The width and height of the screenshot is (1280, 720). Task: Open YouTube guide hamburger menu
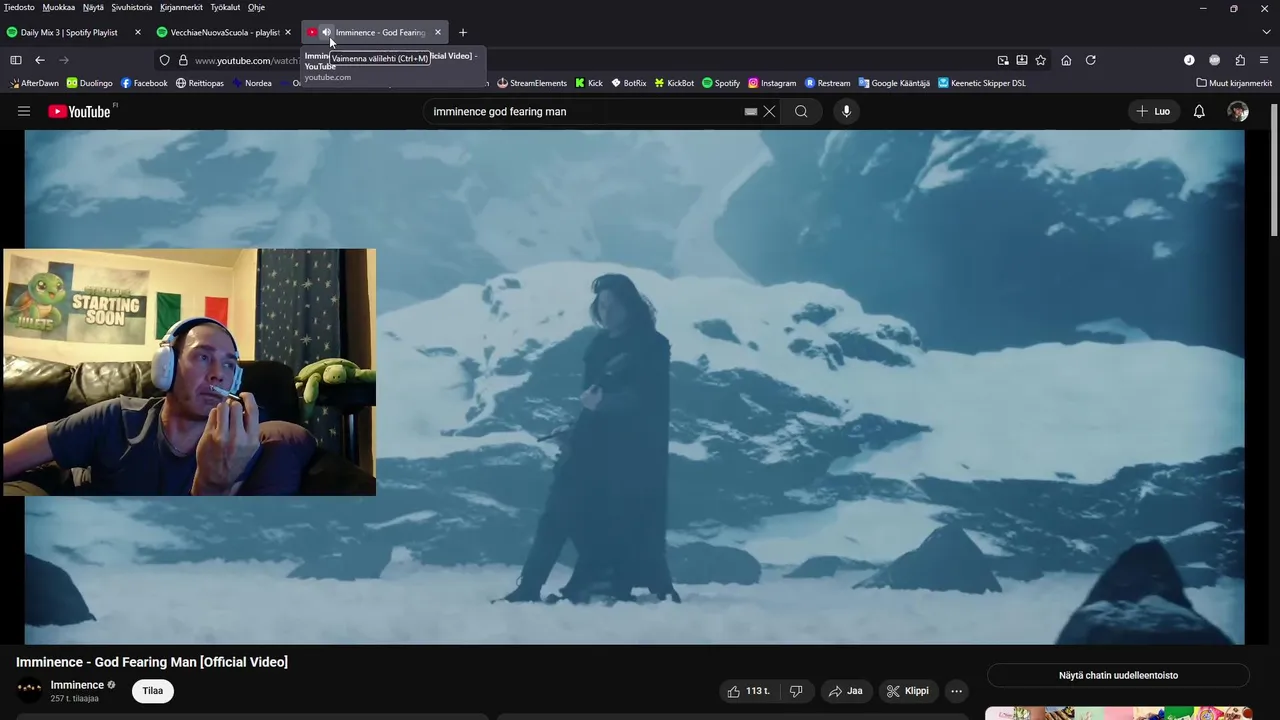24,111
